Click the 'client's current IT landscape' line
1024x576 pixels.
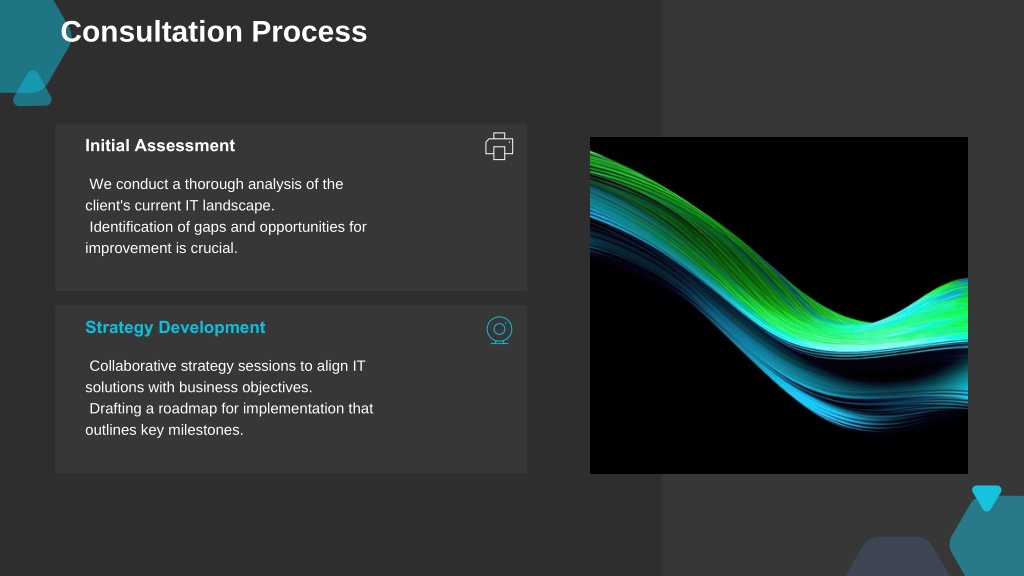pos(180,206)
